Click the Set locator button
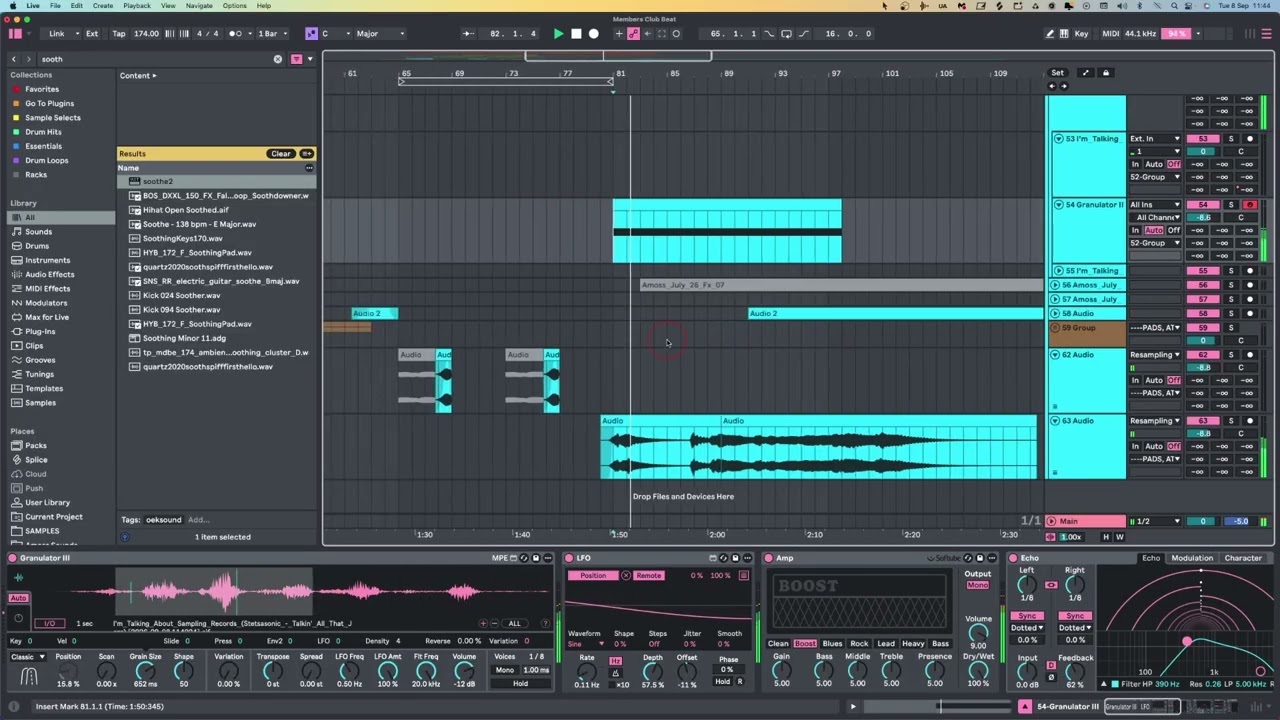Image resolution: width=1280 pixels, height=720 pixels. [x=1057, y=73]
